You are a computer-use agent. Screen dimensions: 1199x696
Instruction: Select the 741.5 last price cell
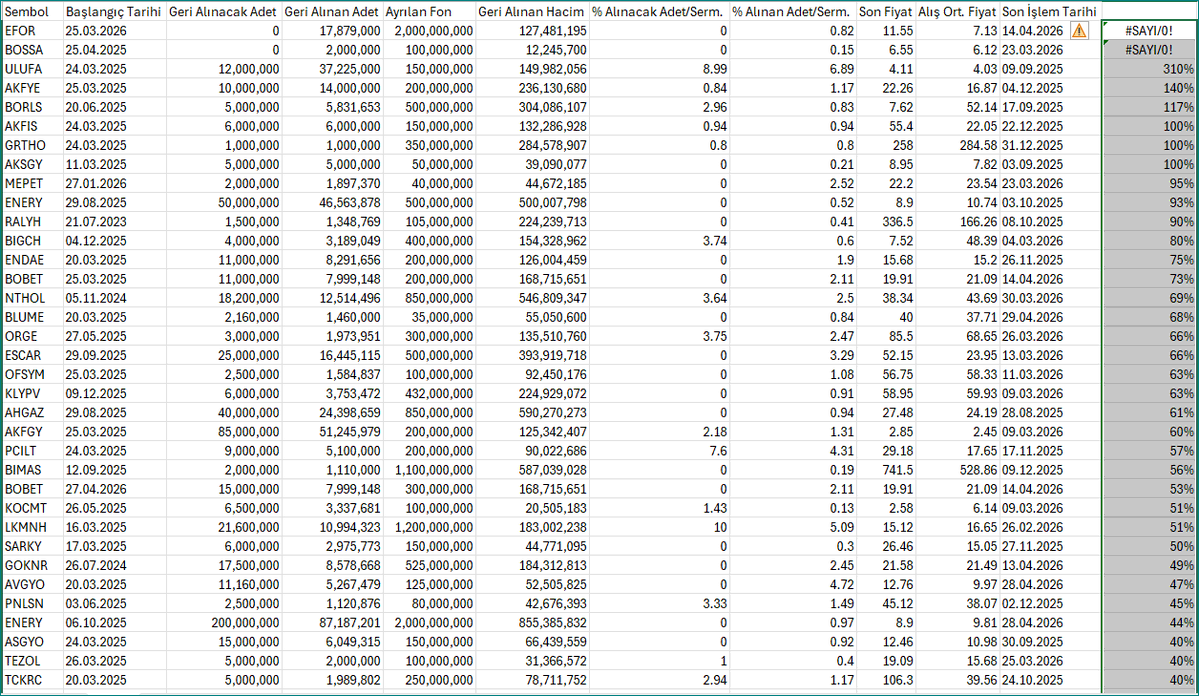(x=886, y=470)
